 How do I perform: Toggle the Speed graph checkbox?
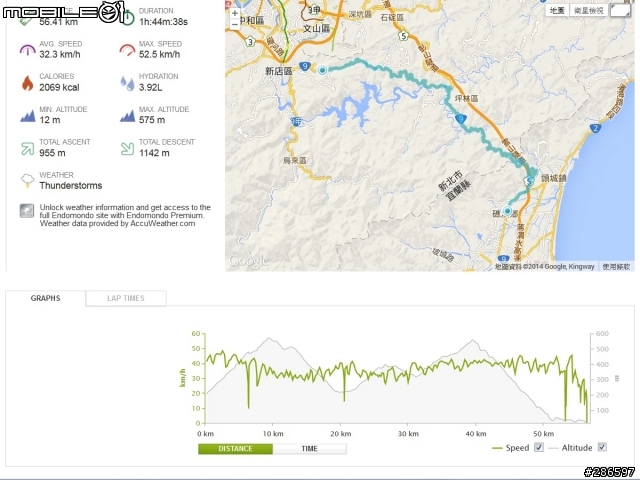tap(539, 448)
